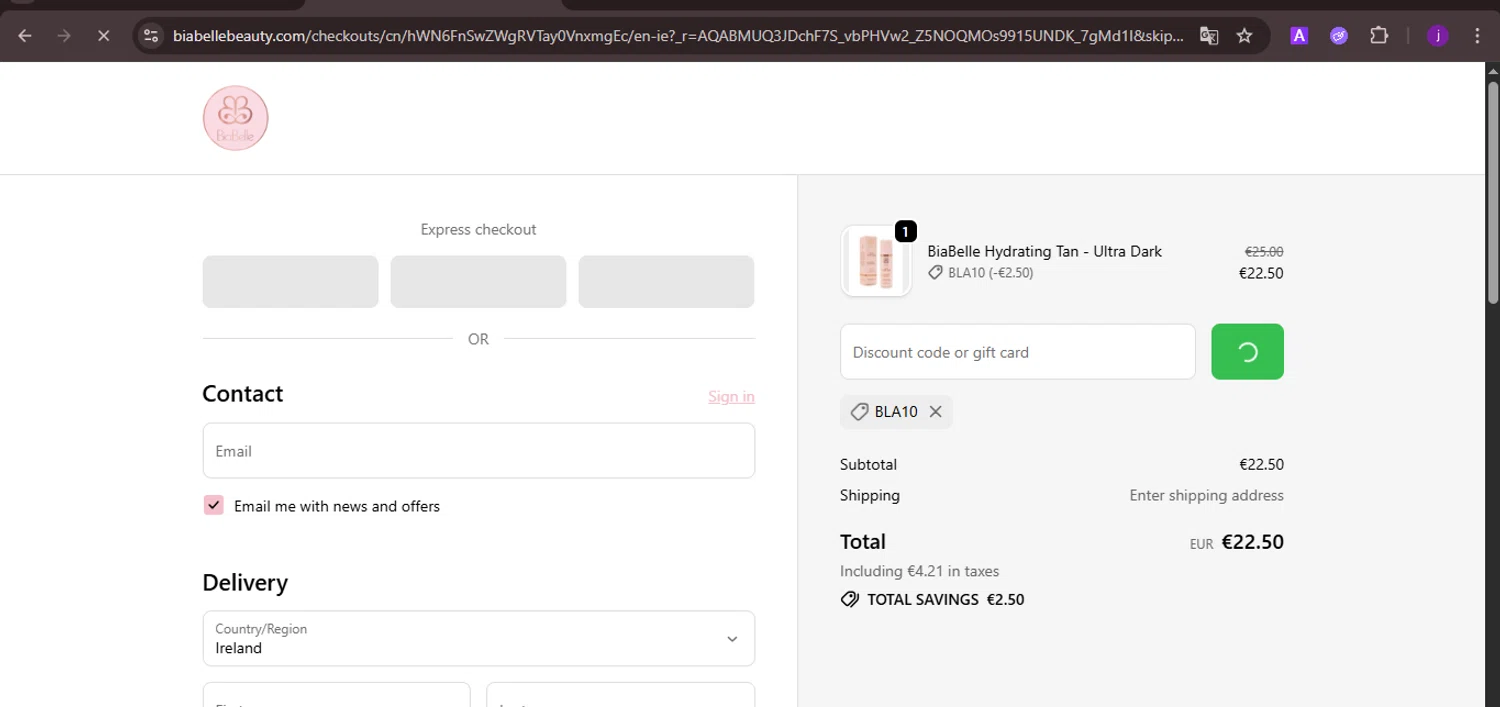The image size is (1500, 707).
Task: Click the Hydrating Tan product thumbnail
Action: click(876, 261)
